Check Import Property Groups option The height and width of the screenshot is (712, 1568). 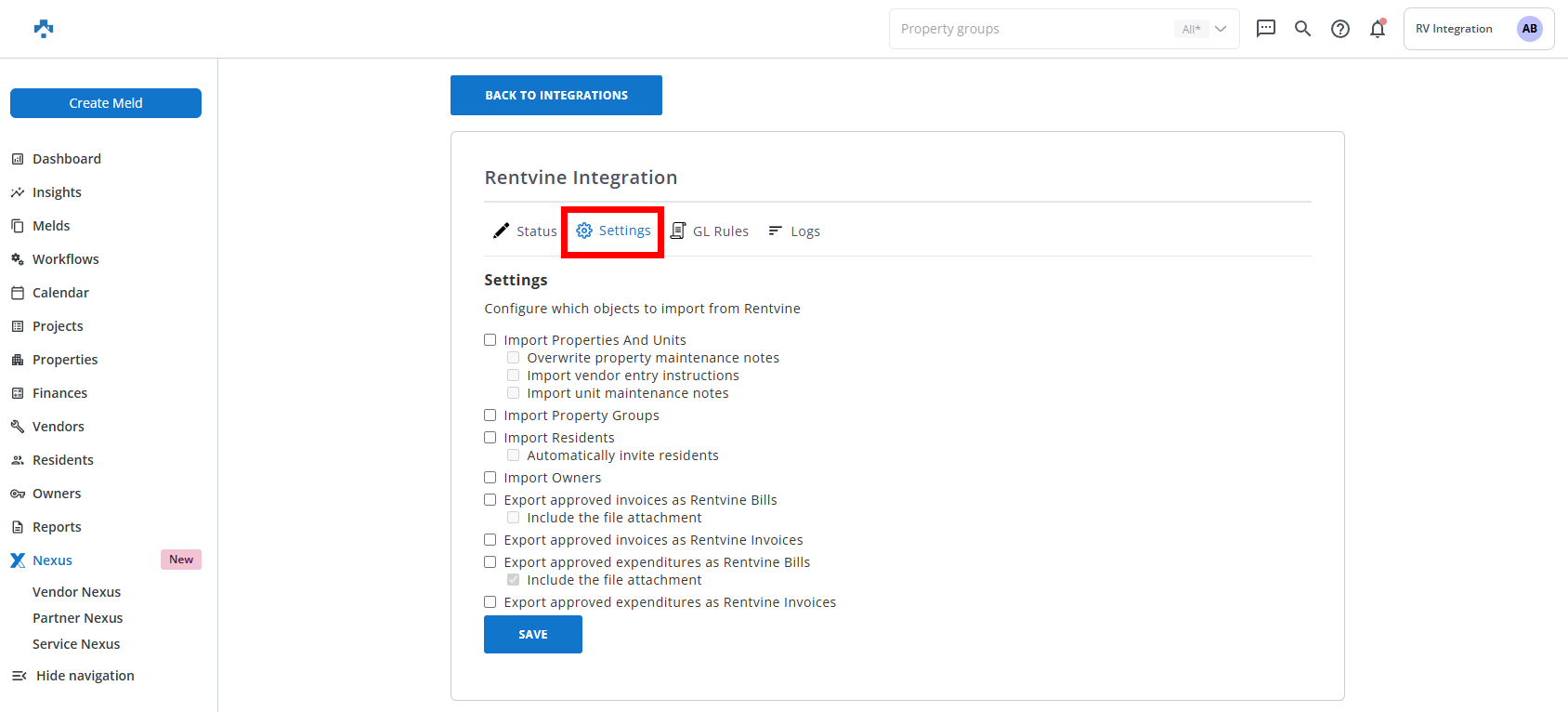490,415
